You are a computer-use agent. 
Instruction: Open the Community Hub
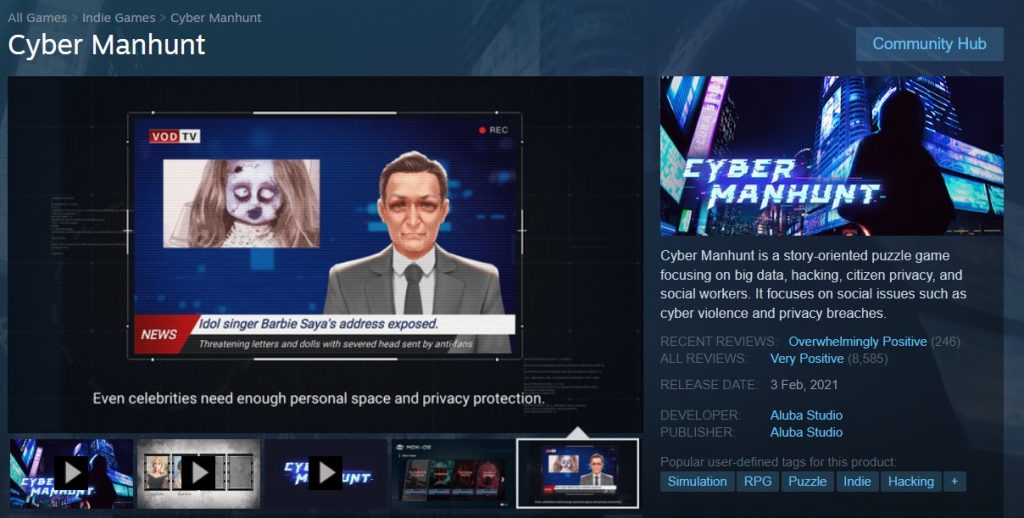pos(929,44)
